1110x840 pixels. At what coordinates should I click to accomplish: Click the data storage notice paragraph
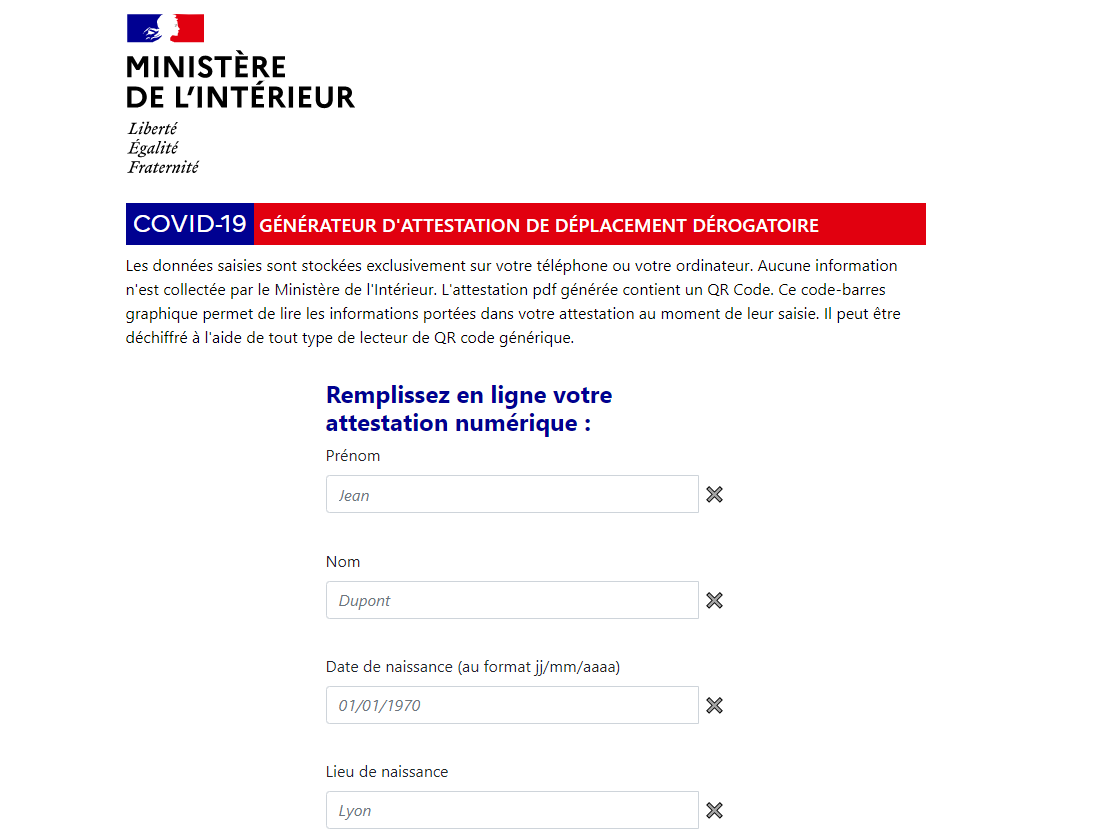pyautogui.click(x=512, y=302)
